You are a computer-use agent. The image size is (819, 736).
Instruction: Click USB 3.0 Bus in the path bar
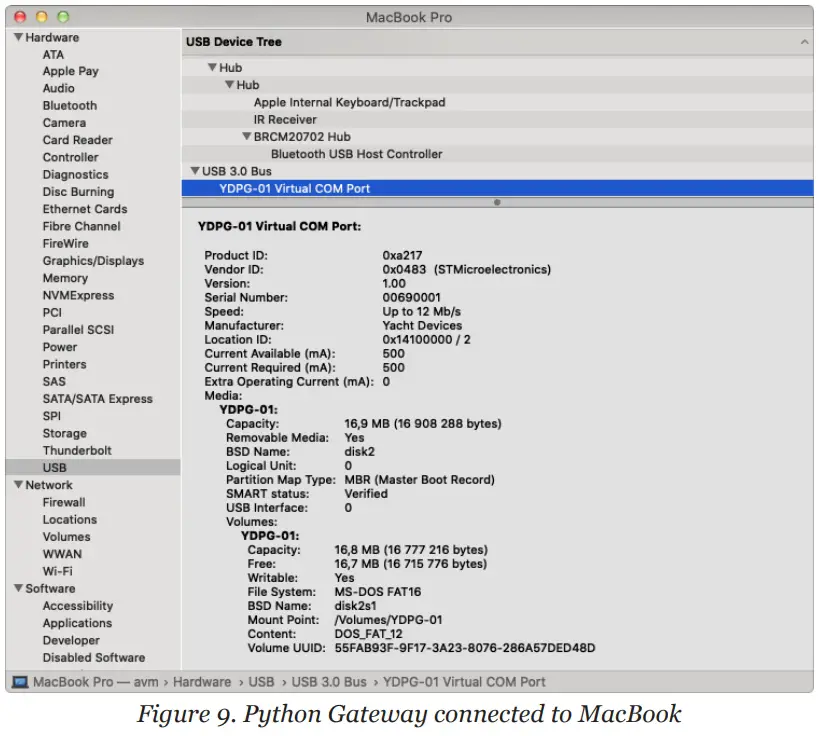pos(329,682)
